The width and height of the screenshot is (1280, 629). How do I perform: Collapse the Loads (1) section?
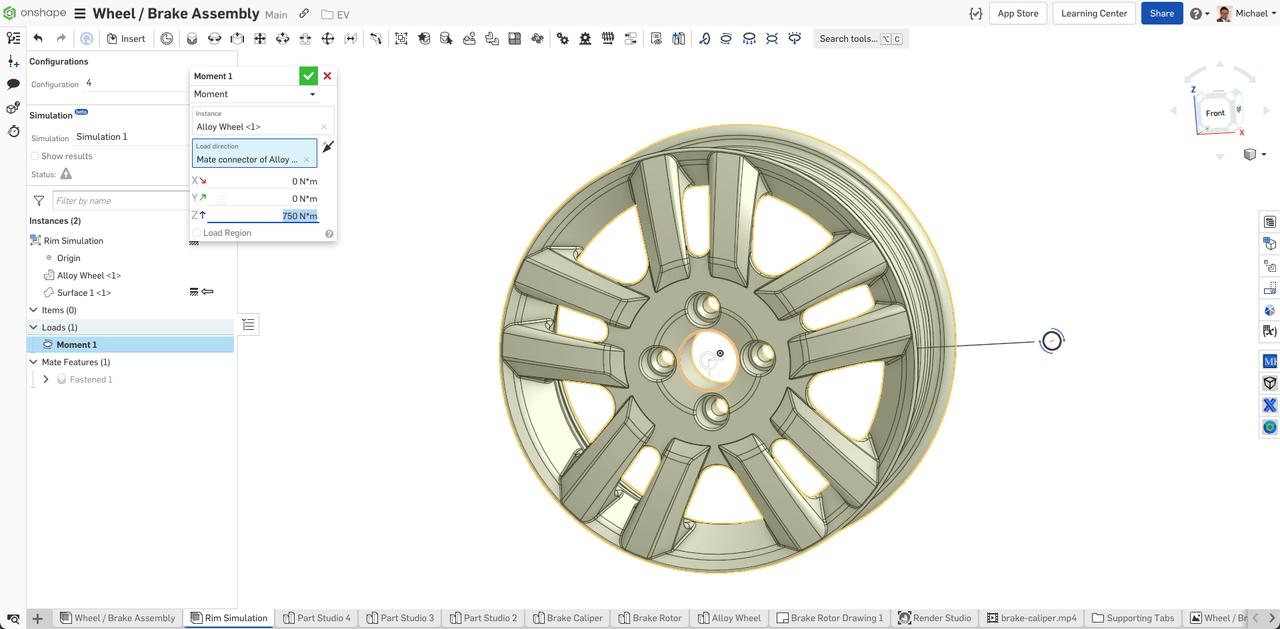(32, 326)
